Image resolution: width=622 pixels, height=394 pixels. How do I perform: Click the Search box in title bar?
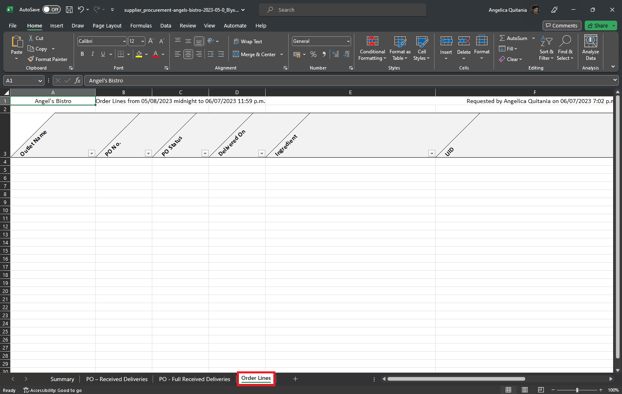(x=343, y=10)
